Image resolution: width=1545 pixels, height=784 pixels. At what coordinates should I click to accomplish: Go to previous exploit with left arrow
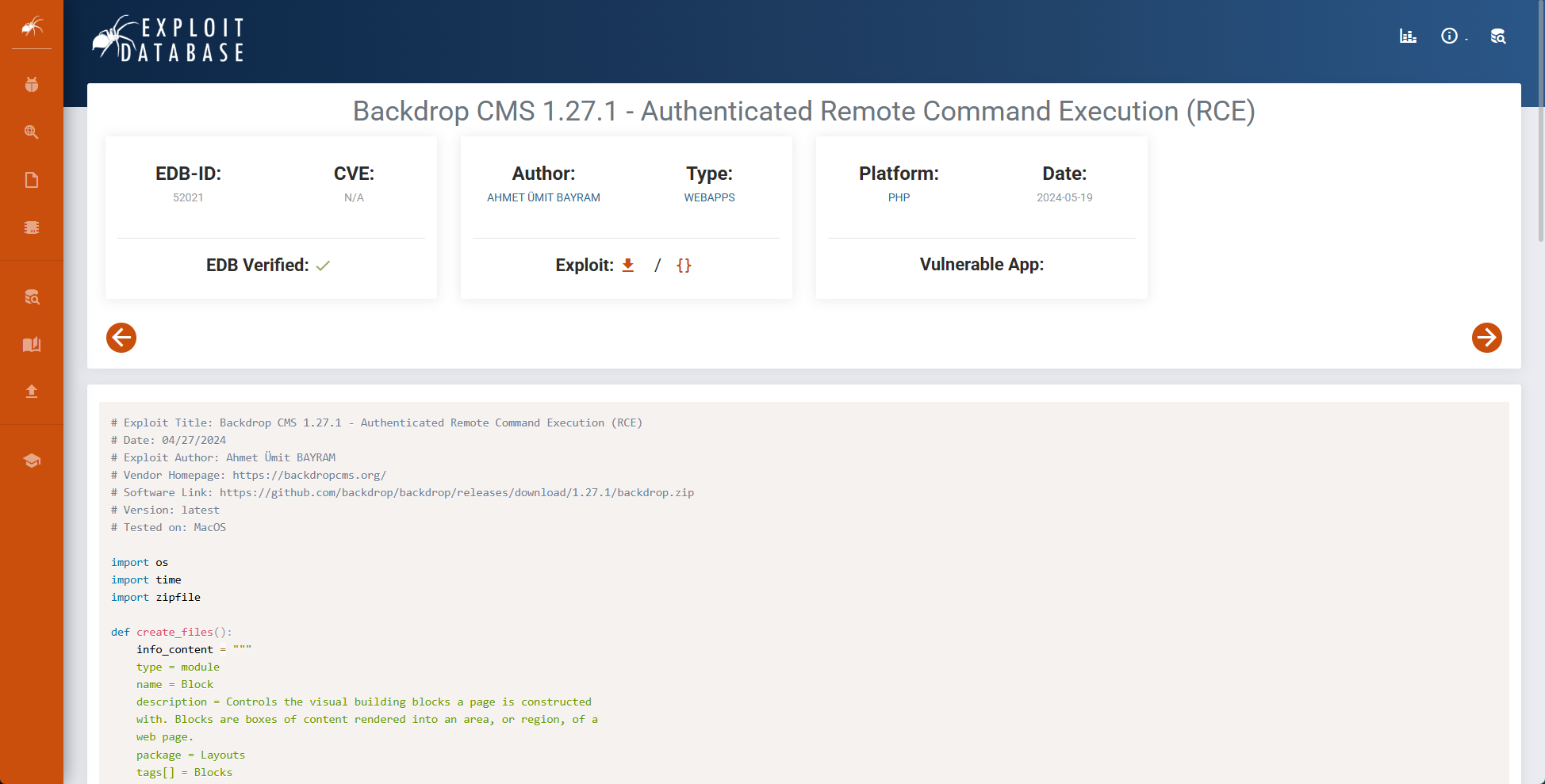121,338
